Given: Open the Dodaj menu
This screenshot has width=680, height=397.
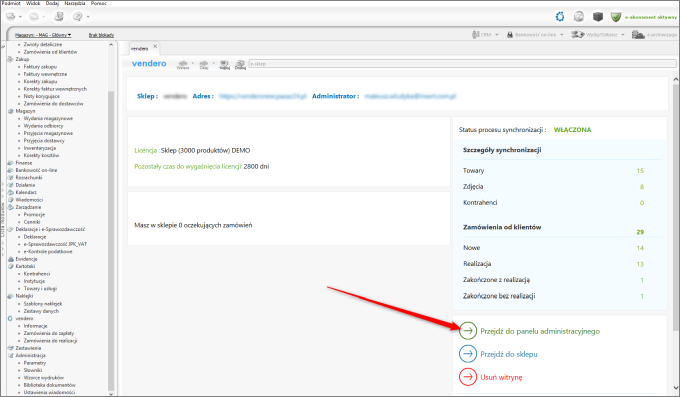Looking at the screenshot, I should tap(52, 3).
